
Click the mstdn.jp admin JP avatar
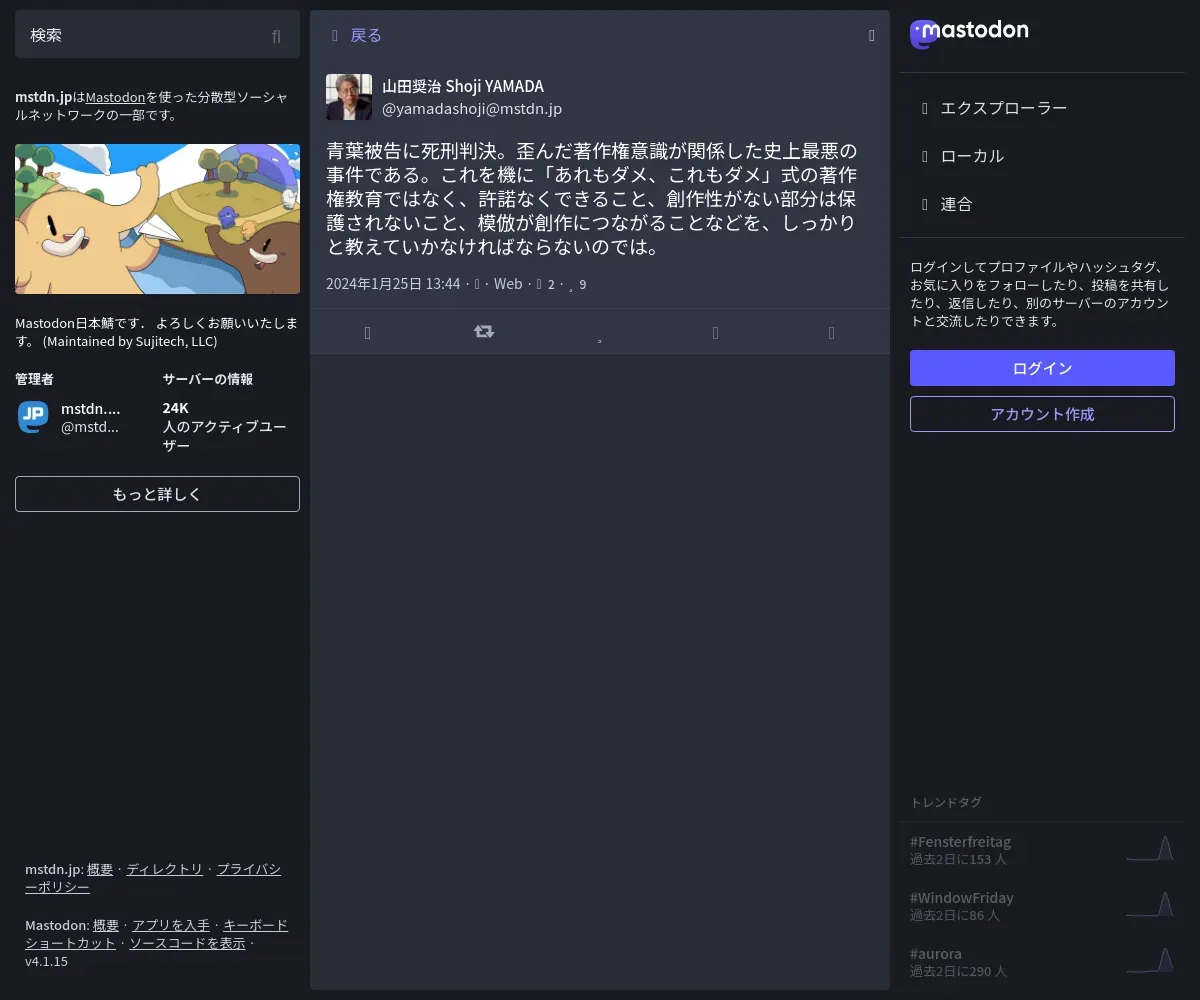[x=33, y=417]
